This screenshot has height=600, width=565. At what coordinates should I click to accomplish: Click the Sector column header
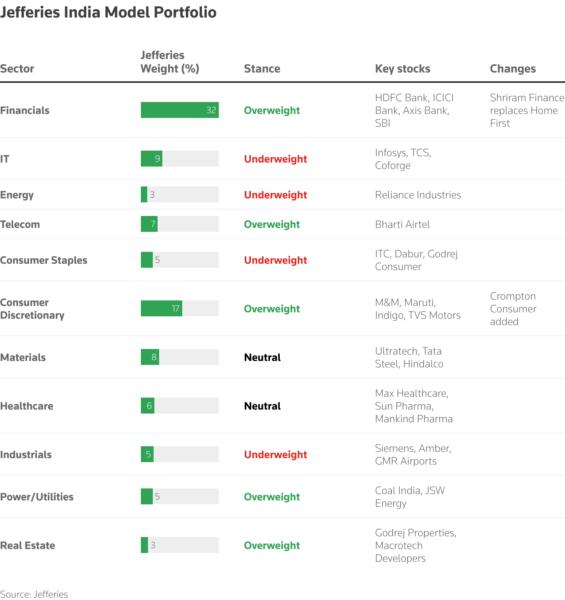tap(17, 68)
